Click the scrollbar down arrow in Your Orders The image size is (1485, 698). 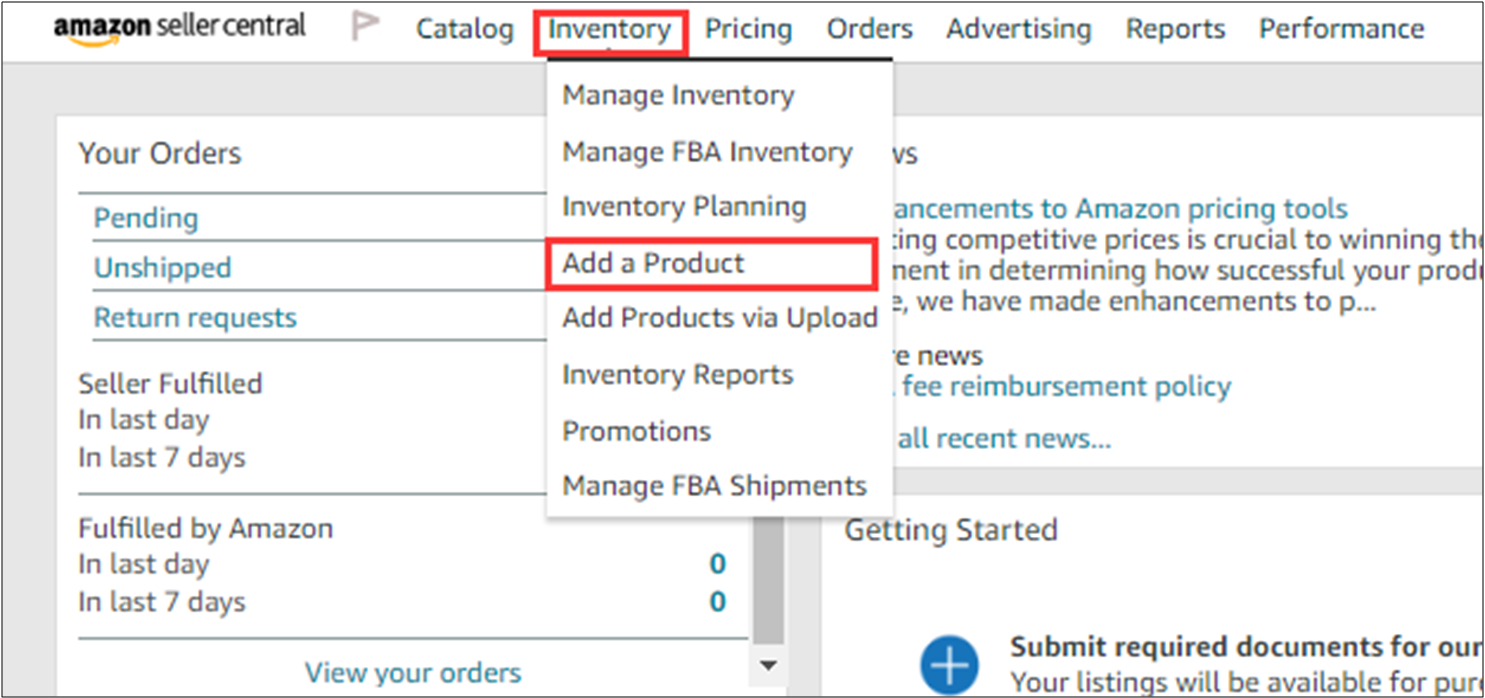768,664
